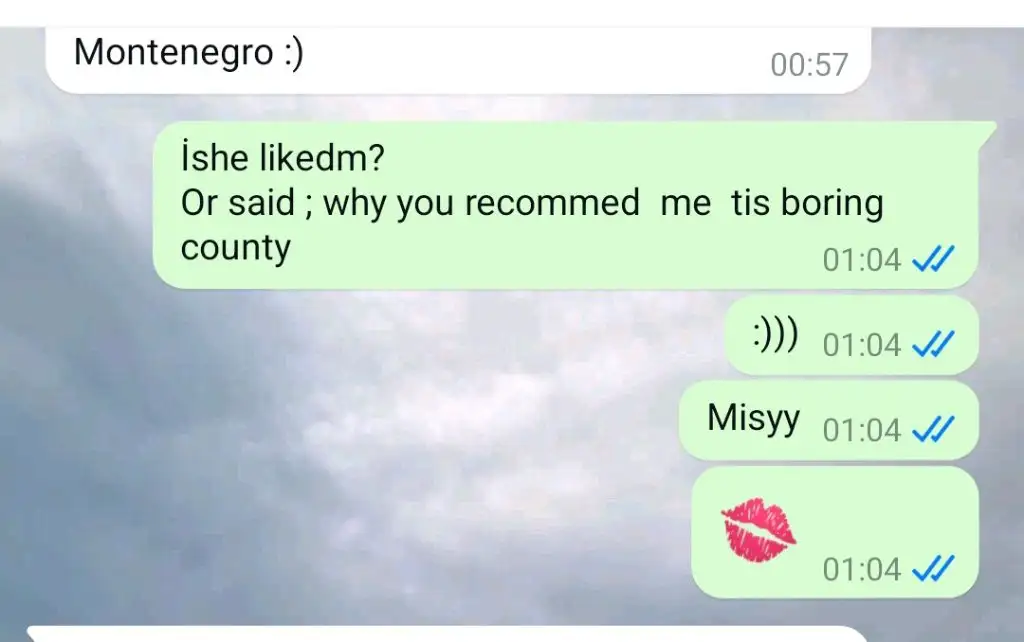1024x642 pixels.
Task: Tap the kiss emoji message bubble background
Action: coord(835,532)
